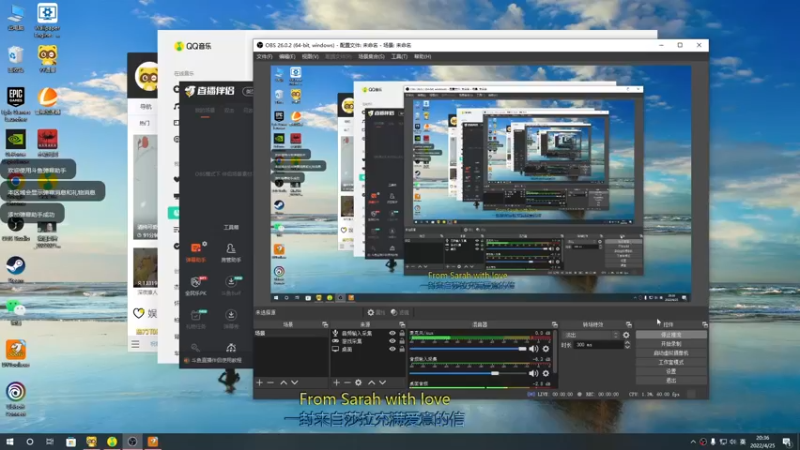Move scene up with arrow in Scenes panel
Image resolution: width=800 pixels, height=450 pixels.
coord(283,382)
